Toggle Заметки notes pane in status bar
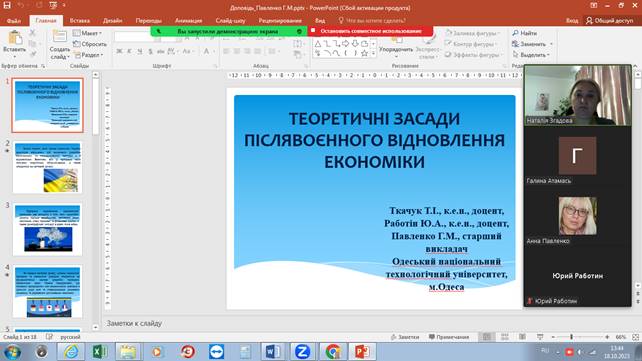The height and width of the screenshot is (361, 642). 405,337
